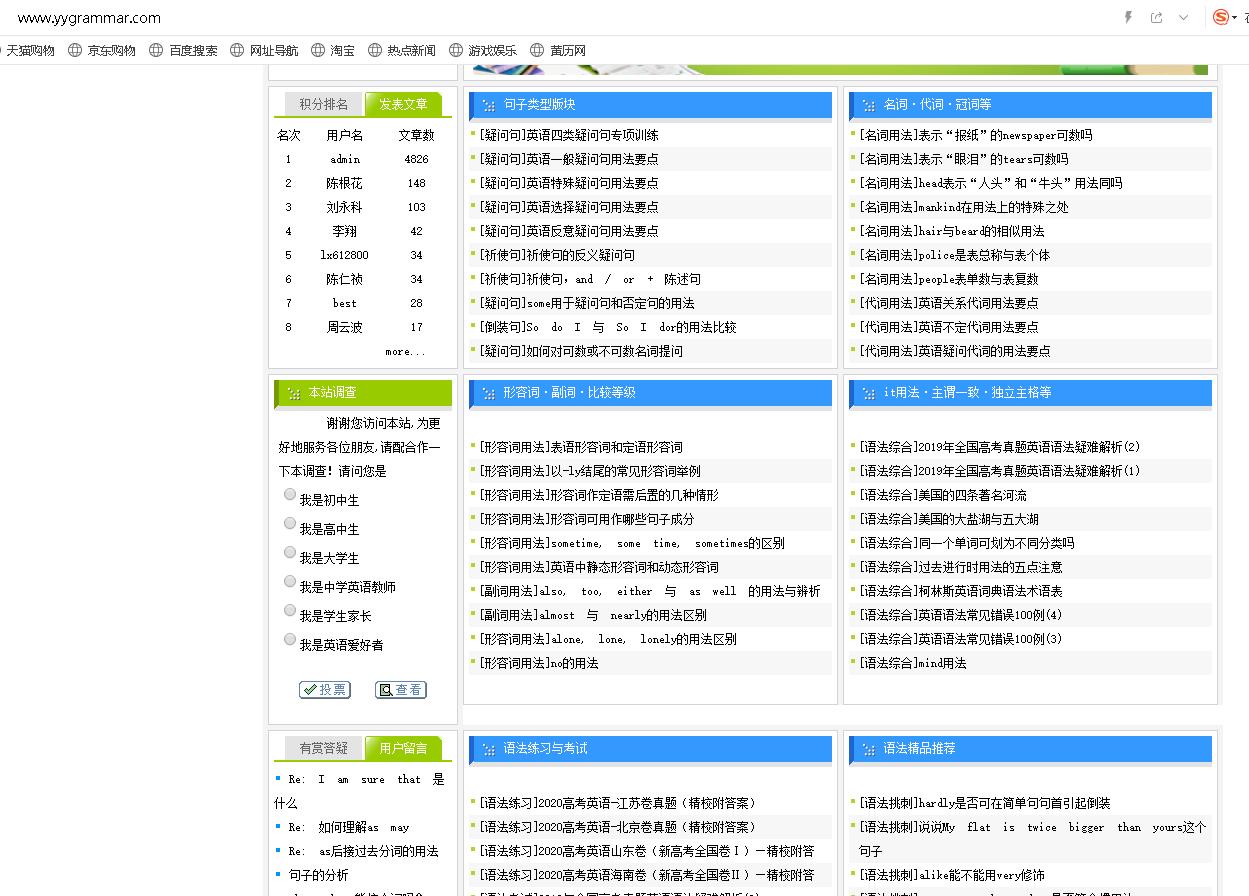
Task: Click the grid icon beside 语法精品推荐 header
Action: [x=867, y=748]
